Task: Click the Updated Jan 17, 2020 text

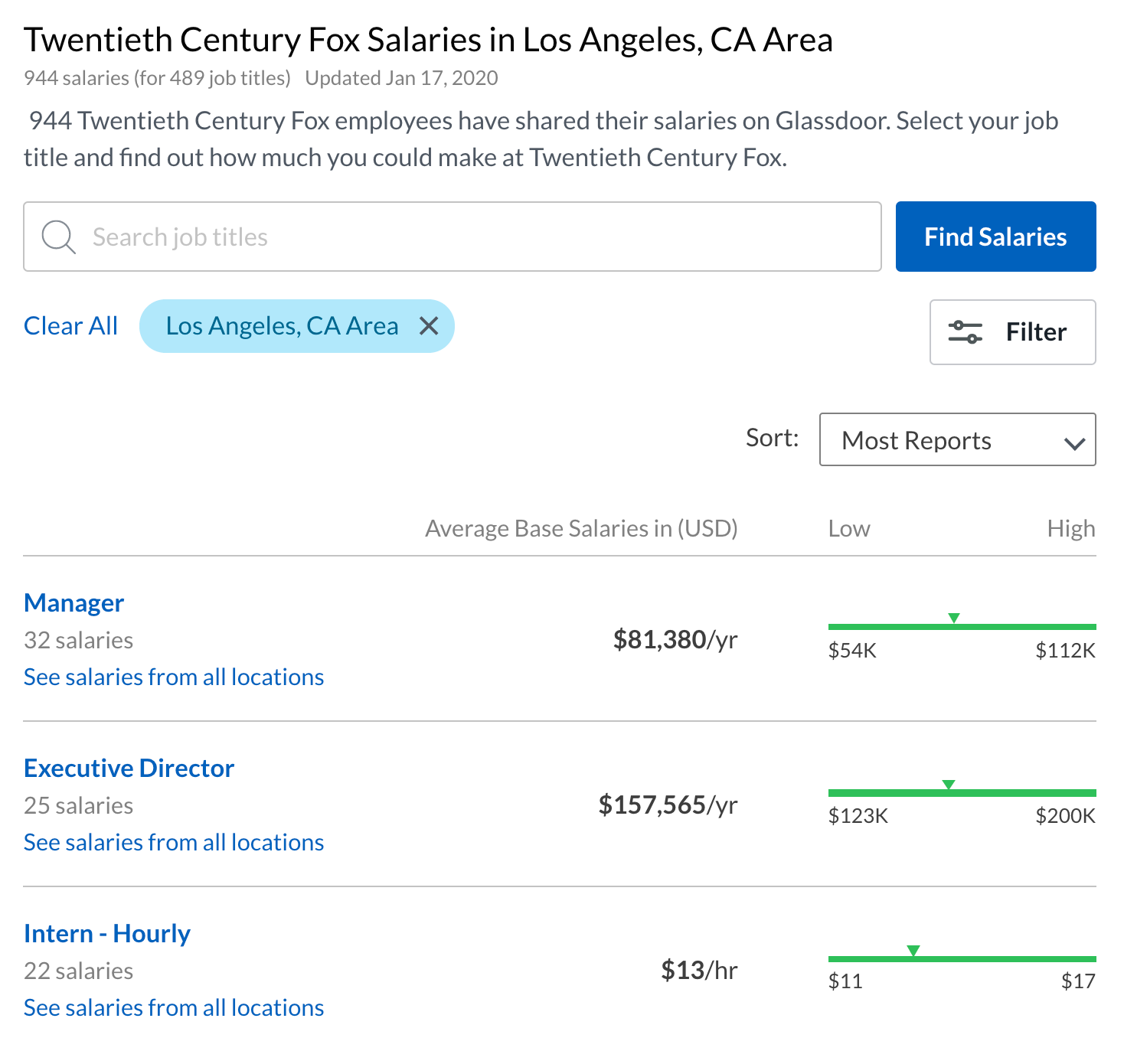Action: pos(402,78)
